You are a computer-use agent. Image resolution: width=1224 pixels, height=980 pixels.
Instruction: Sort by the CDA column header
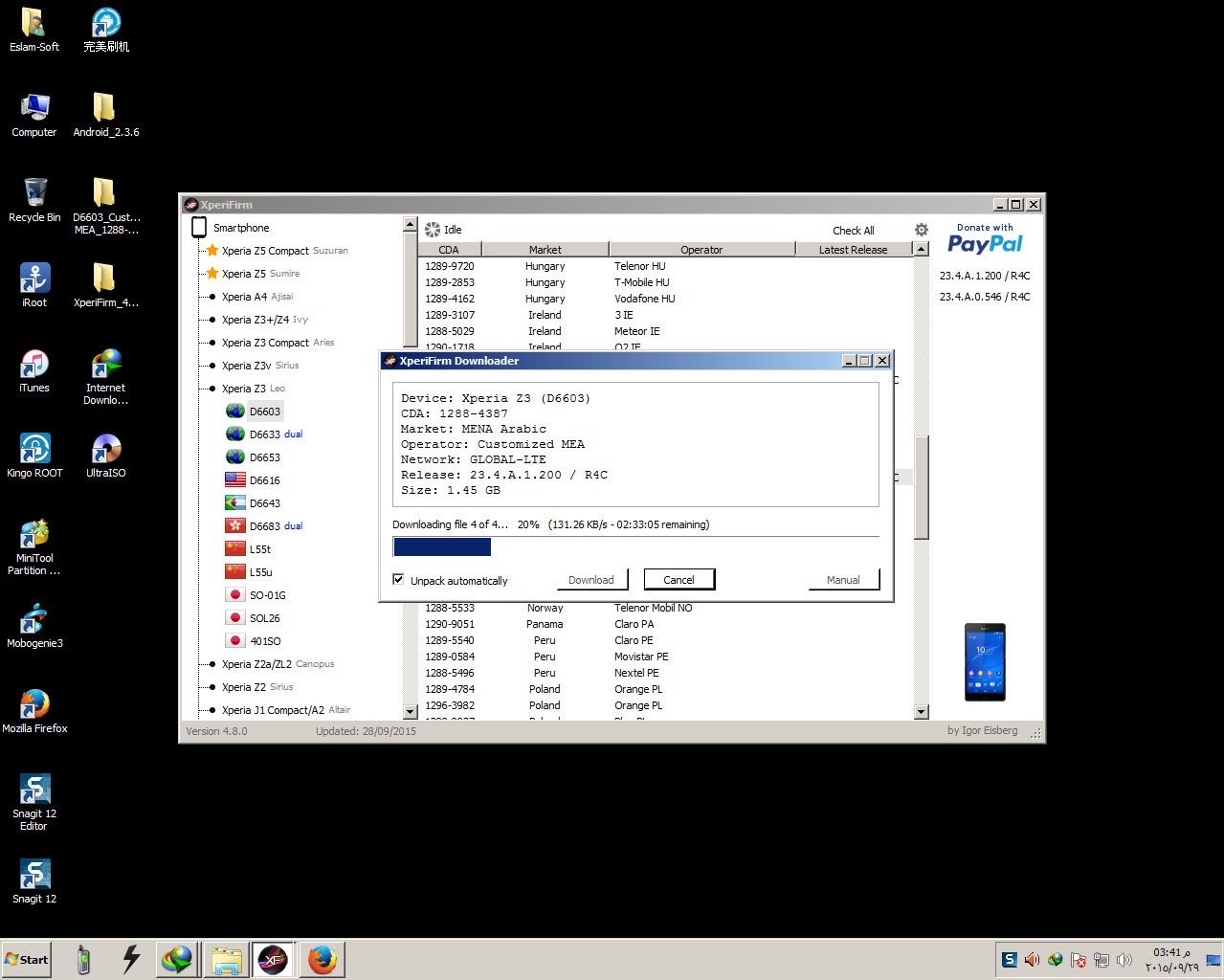(x=449, y=250)
